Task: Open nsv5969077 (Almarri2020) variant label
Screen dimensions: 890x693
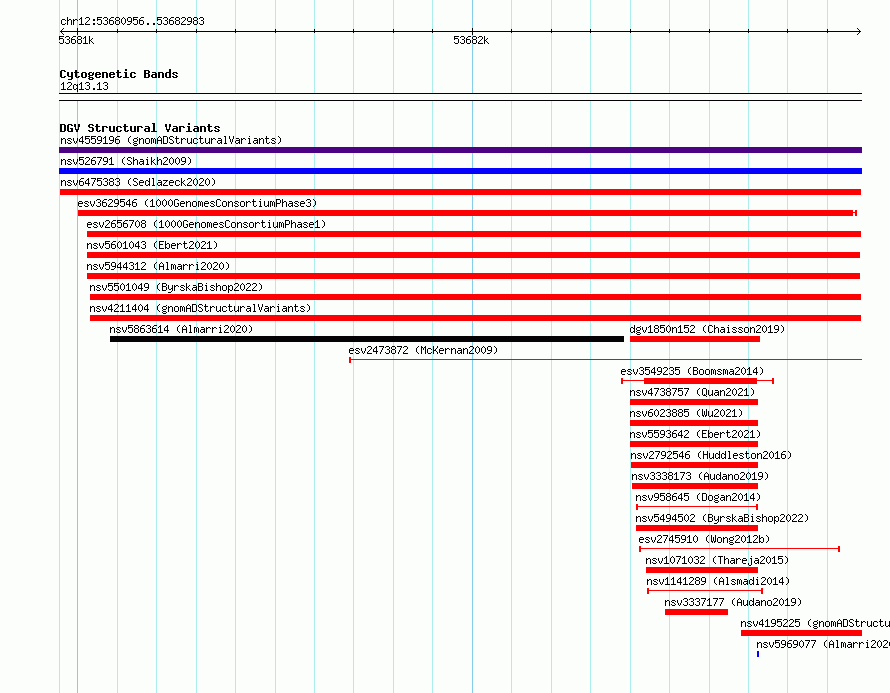Action: click(823, 644)
